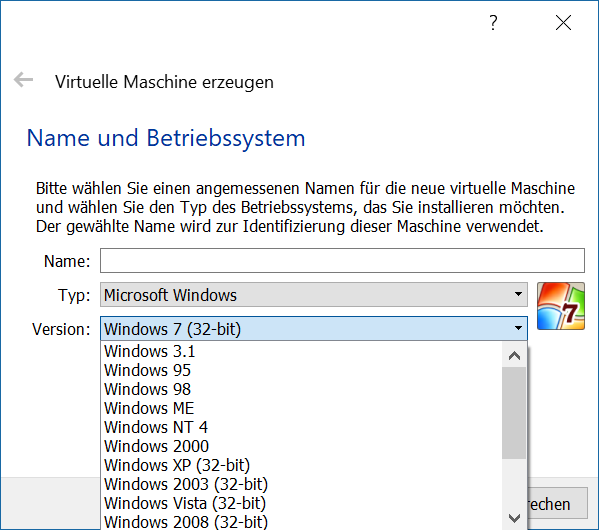Open help with the question mark
This screenshot has height=530, width=599.
(493, 23)
